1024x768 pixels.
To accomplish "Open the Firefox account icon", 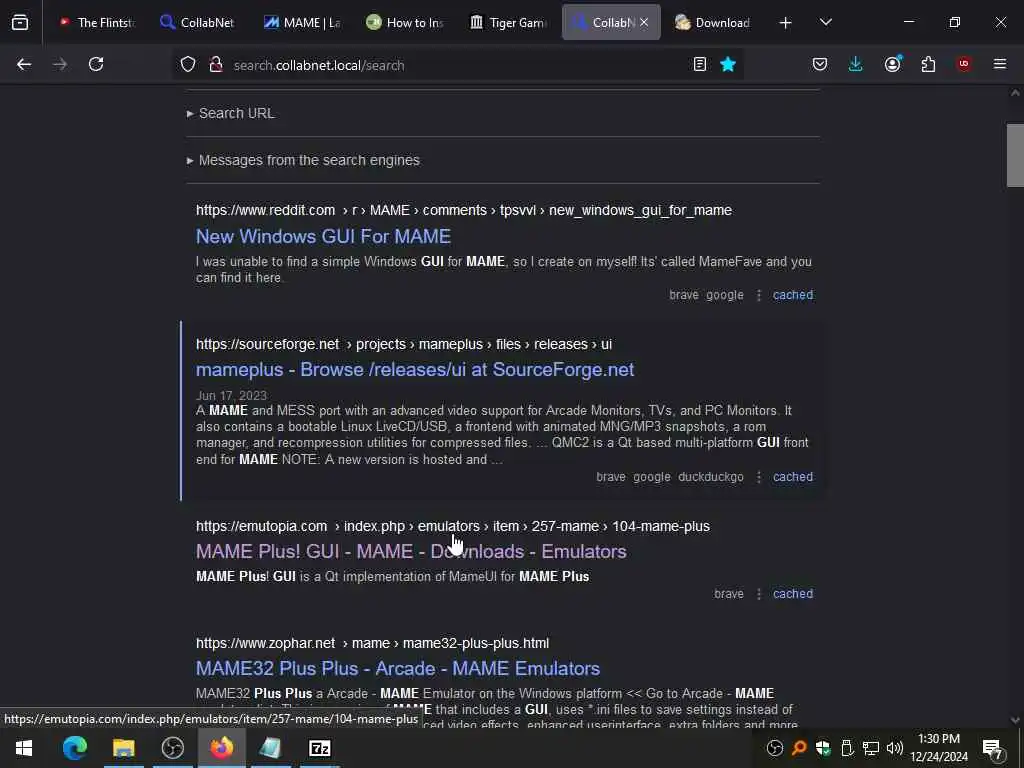I will tap(892, 63).
